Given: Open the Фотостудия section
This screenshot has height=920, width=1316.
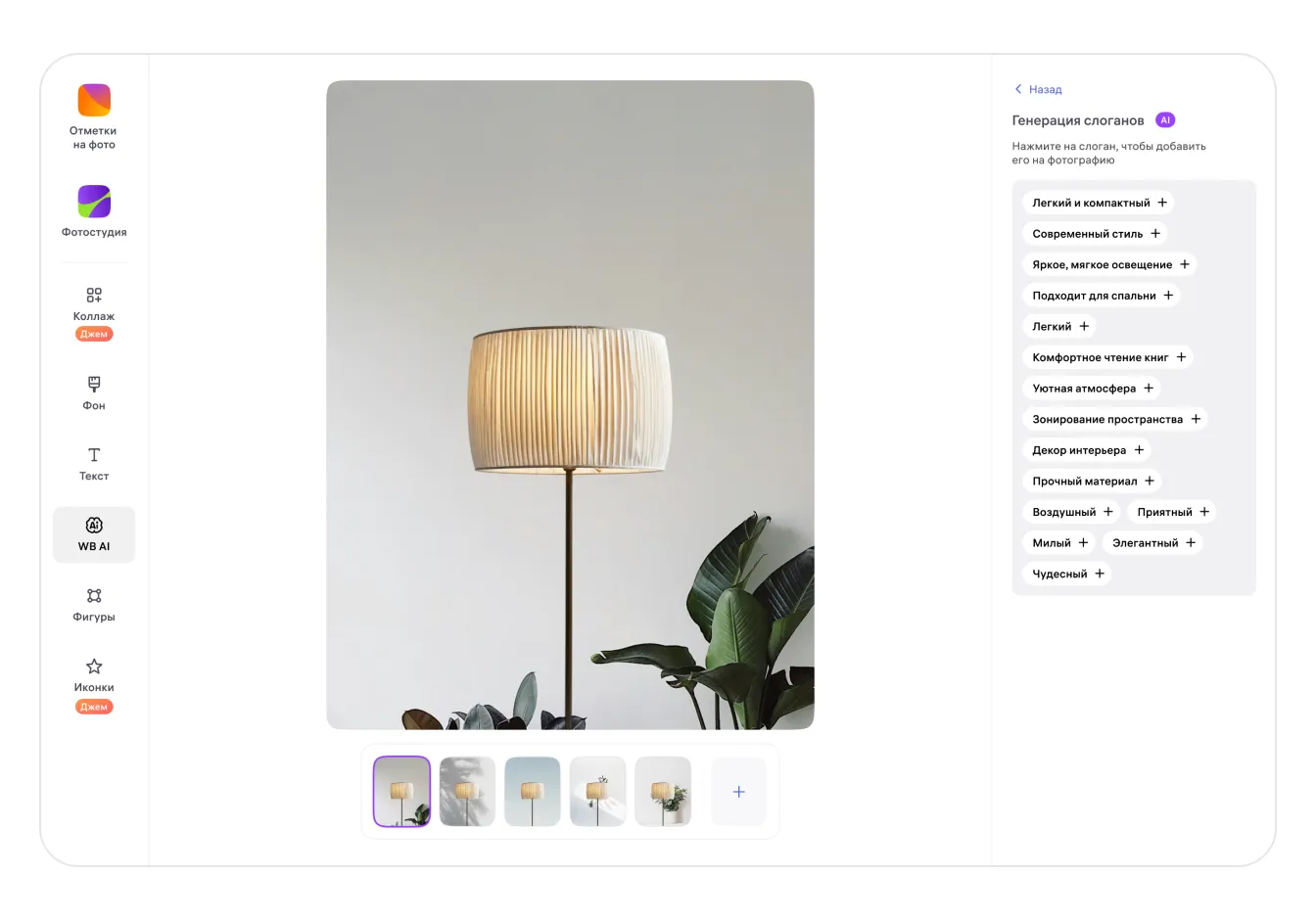Looking at the screenshot, I should pos(94,211).
